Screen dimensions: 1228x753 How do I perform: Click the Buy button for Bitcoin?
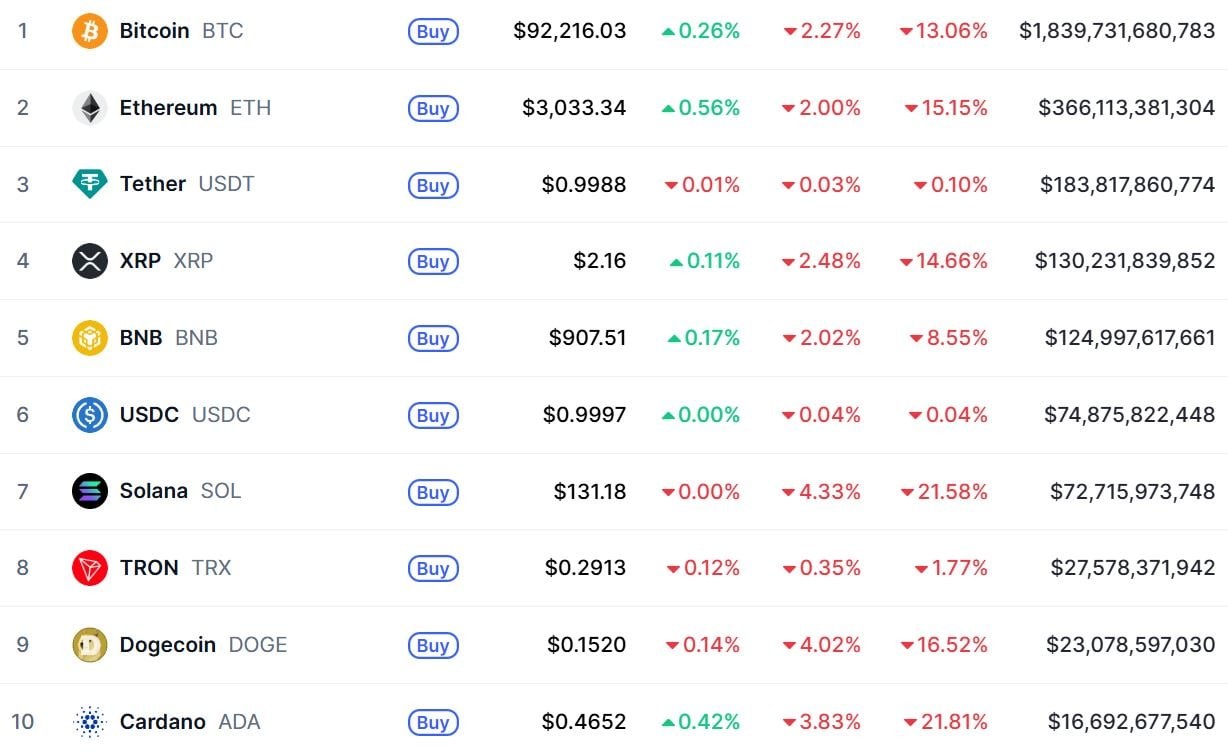coord(432,31)
